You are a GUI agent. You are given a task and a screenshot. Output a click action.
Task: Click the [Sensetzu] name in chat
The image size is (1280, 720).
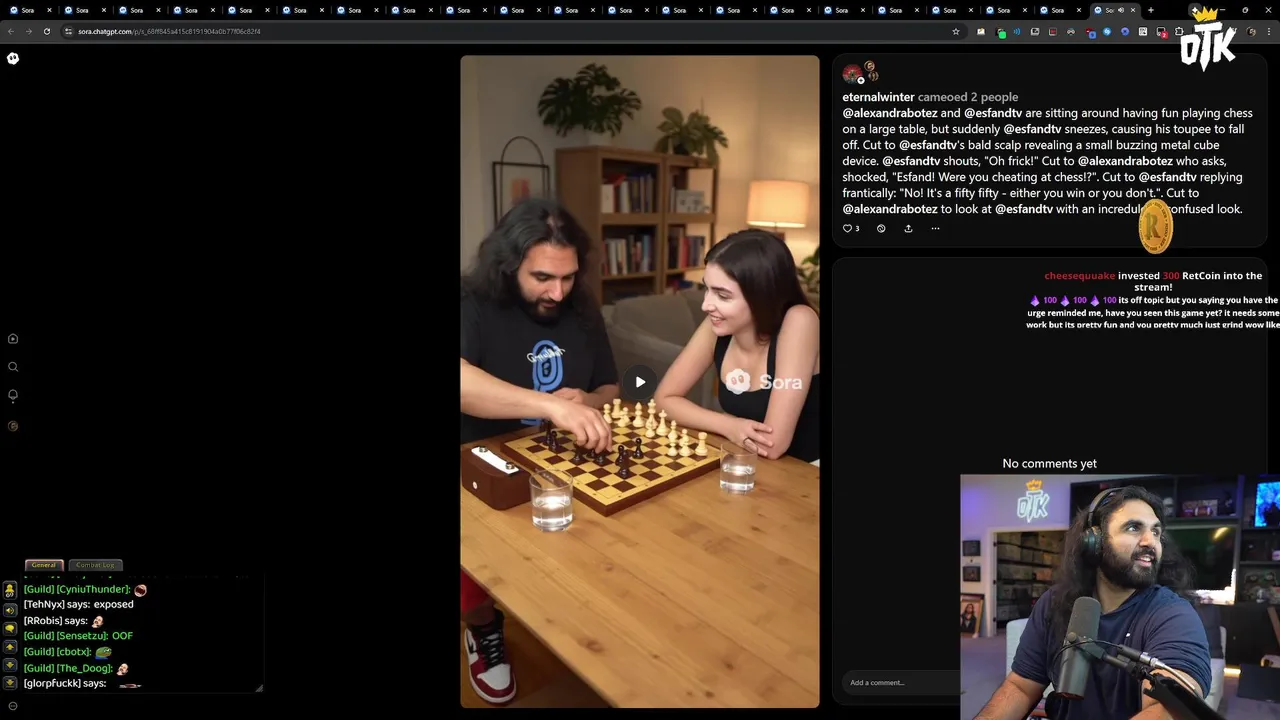tap(82, 636)
